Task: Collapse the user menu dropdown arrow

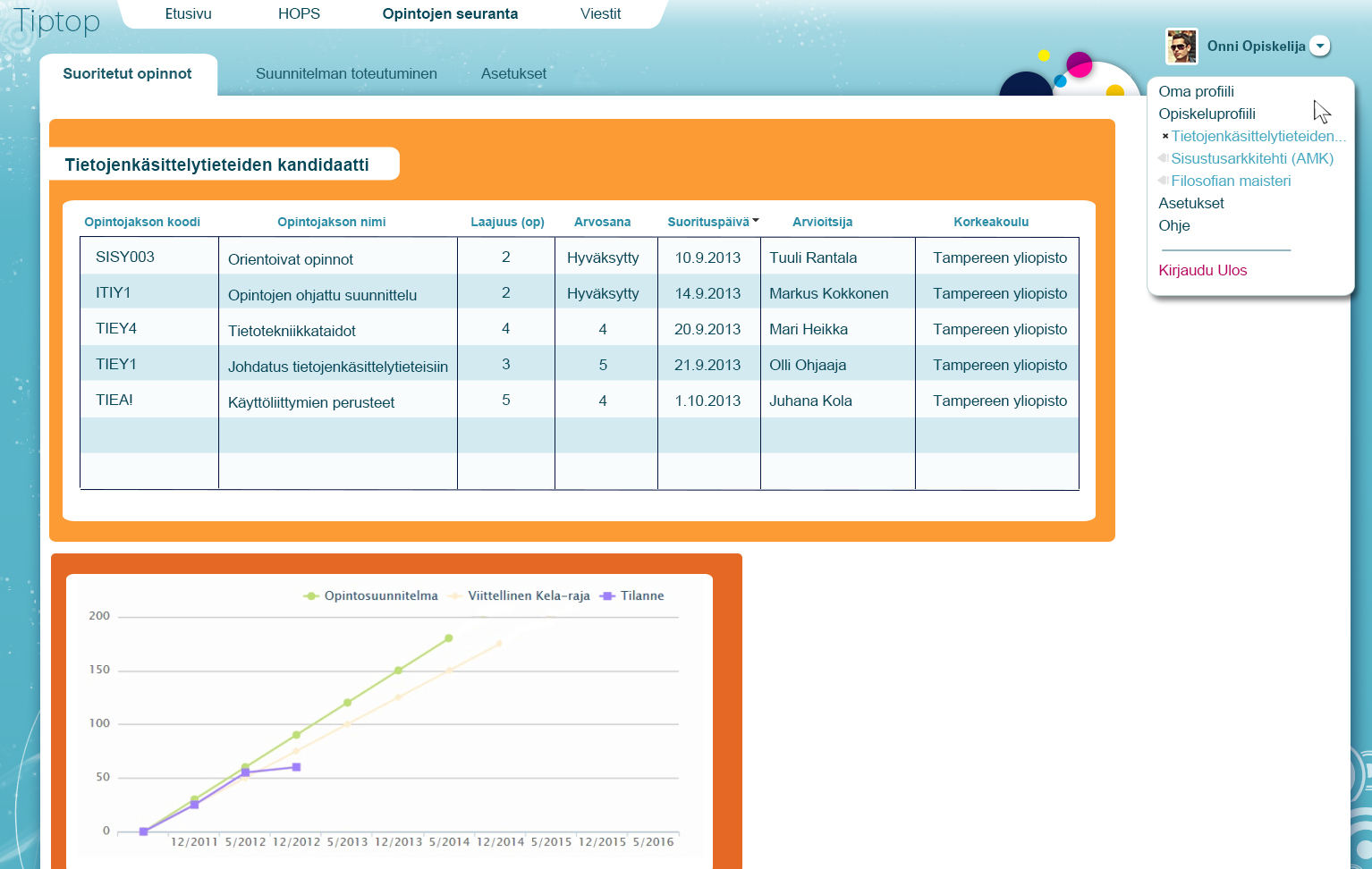Action: (x=1320, y=46)
